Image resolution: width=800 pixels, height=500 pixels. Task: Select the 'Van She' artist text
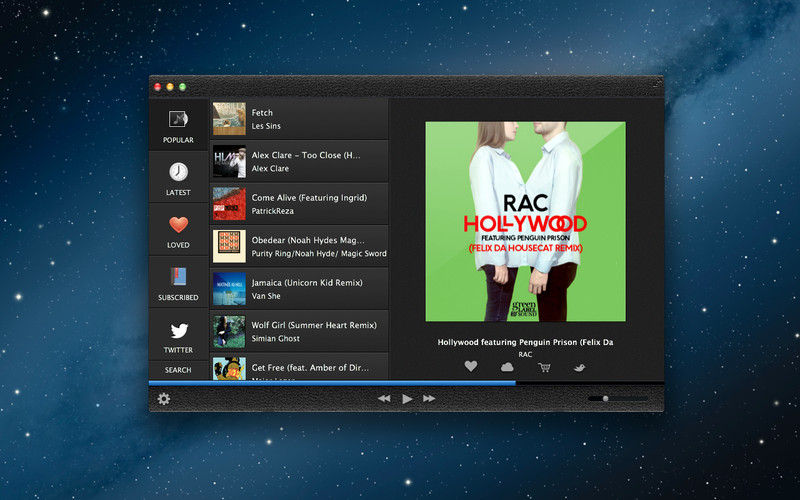pos(266,296)
